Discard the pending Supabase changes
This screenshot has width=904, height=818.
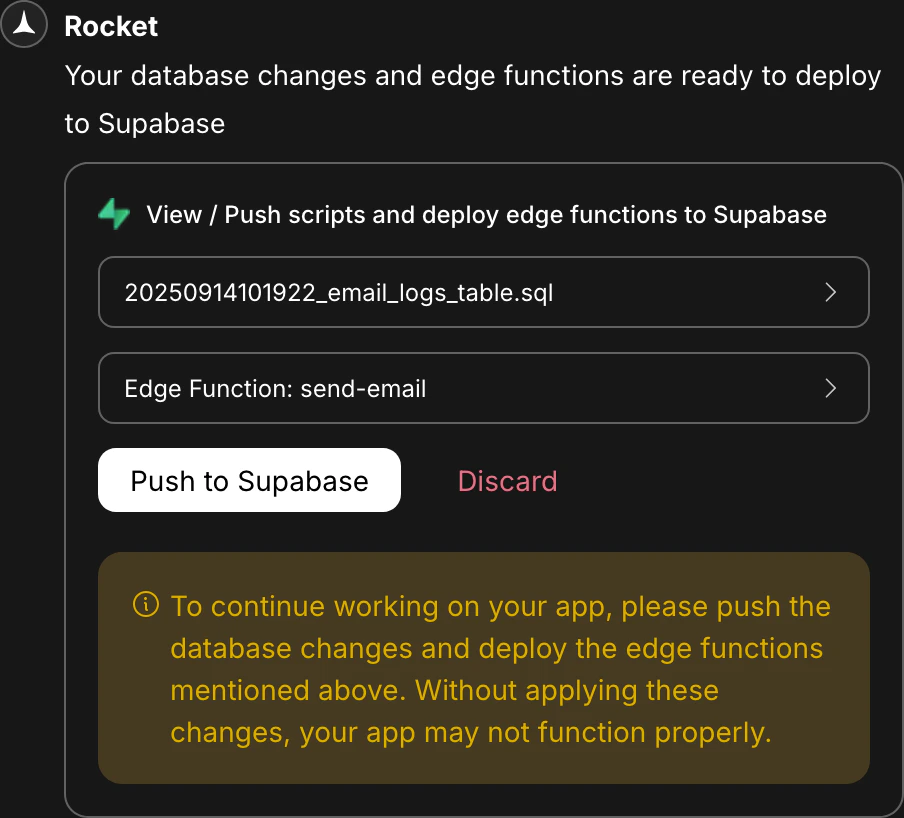[507, 481]
